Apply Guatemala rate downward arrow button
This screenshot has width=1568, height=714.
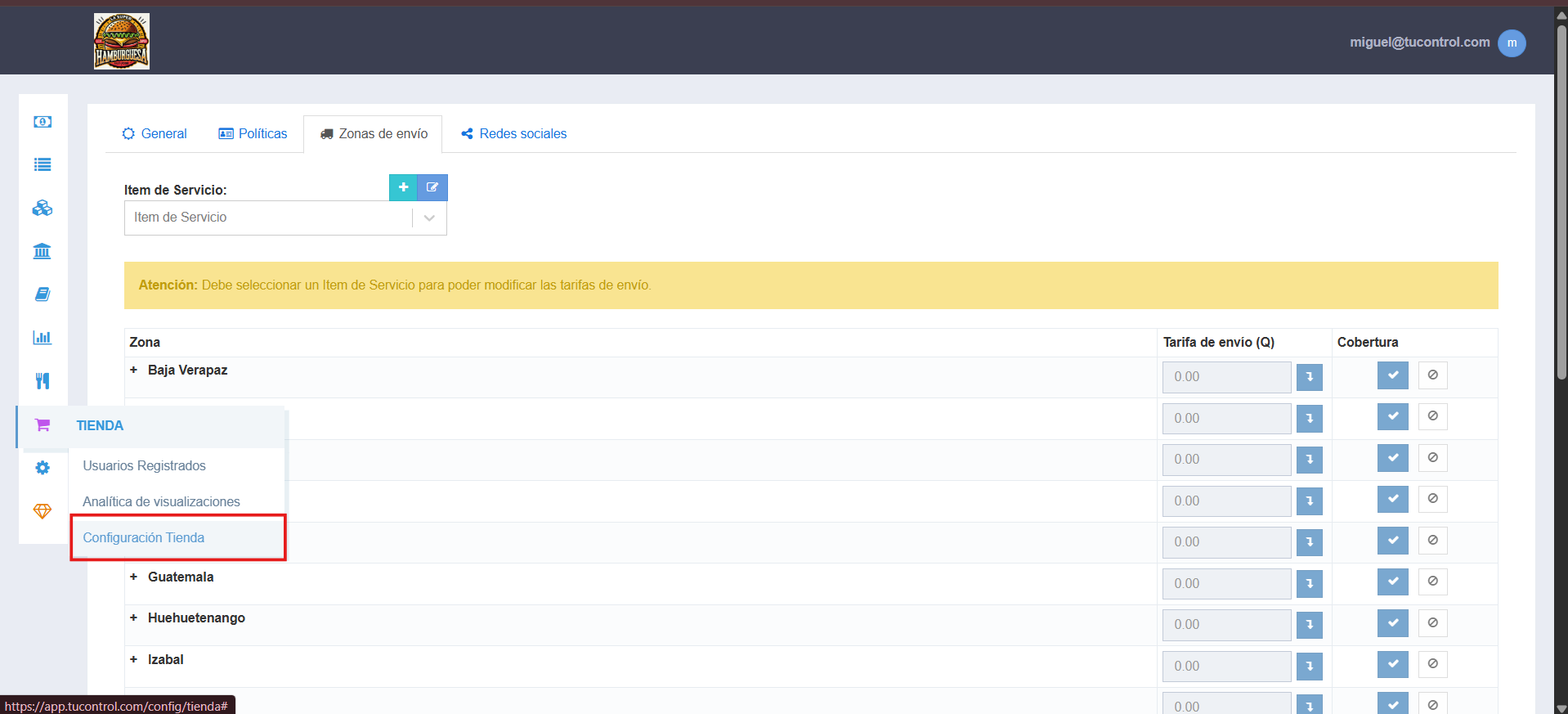click(x=1309, y=584)
